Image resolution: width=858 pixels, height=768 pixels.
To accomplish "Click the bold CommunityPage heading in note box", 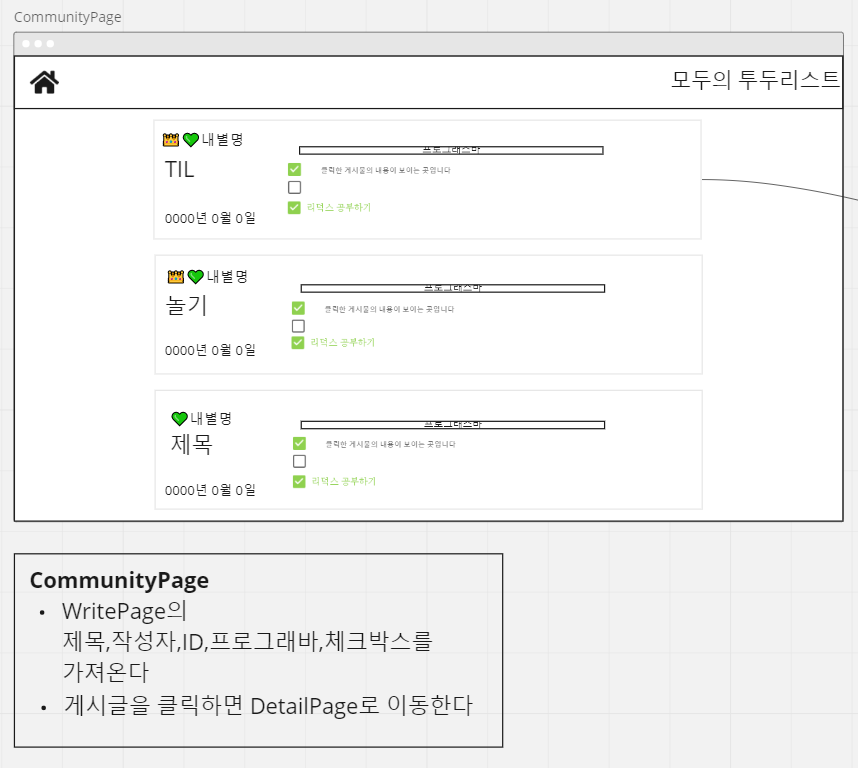I will pyautogui.click(x=119, y=580).
